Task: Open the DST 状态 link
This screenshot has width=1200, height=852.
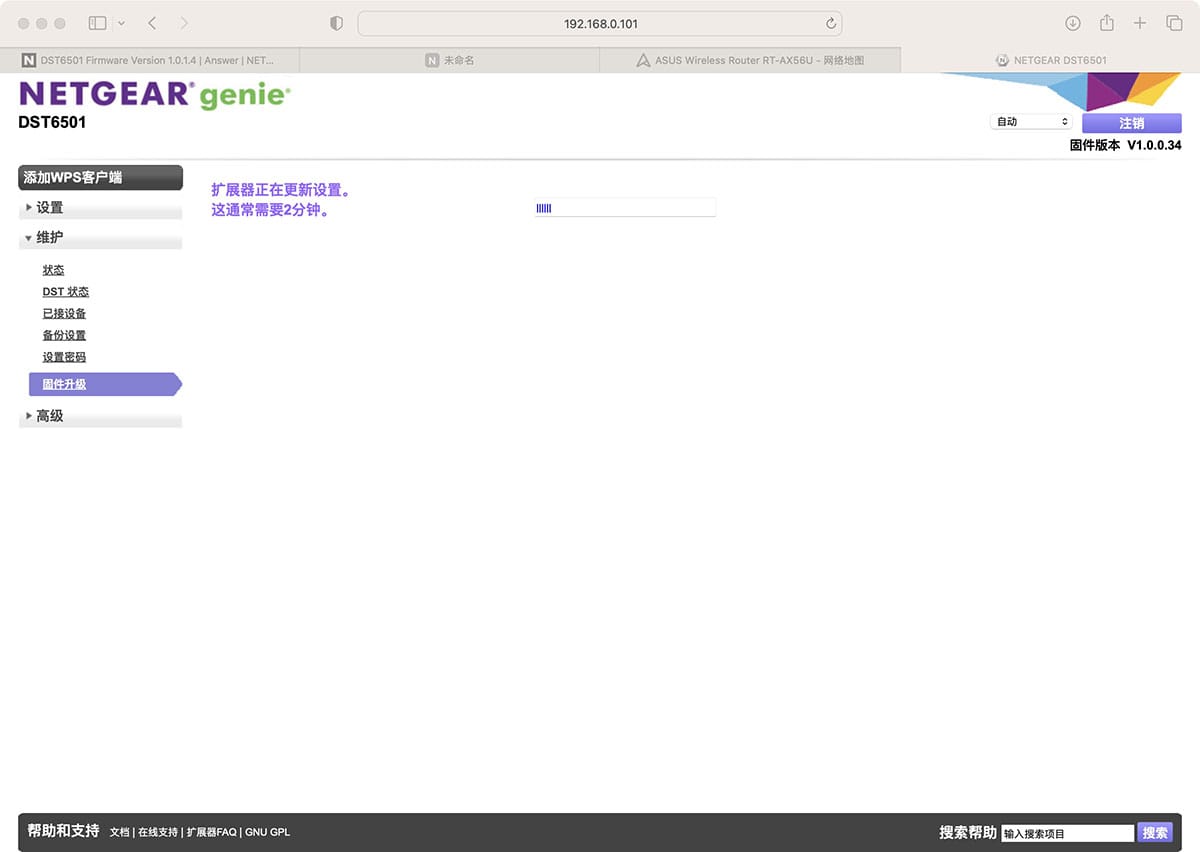Action: 66,292
